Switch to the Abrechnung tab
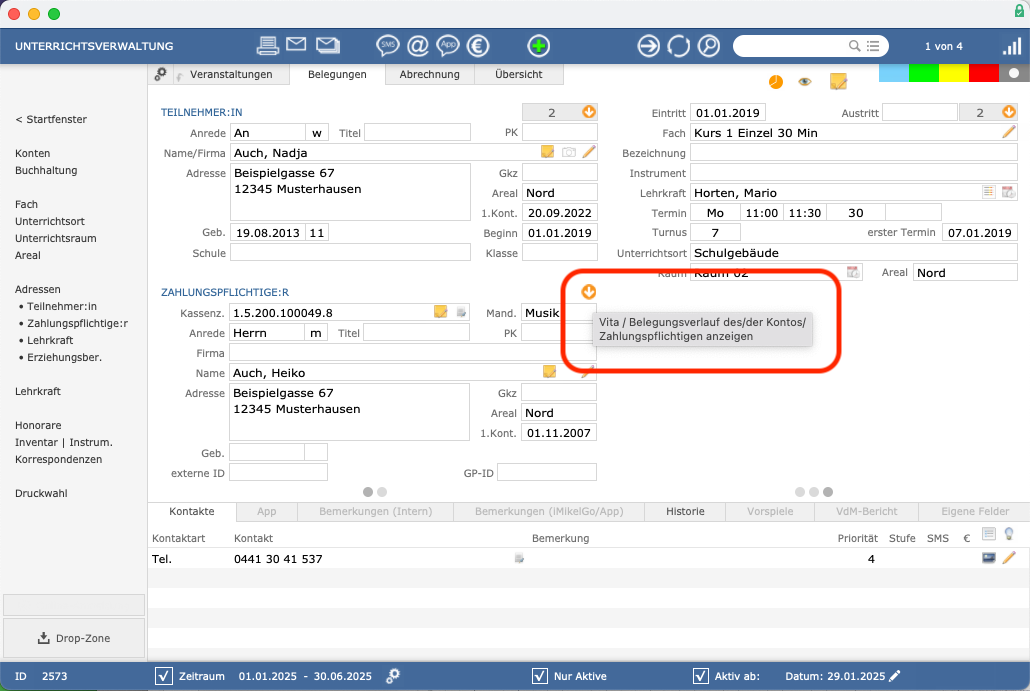This screenshot has width=1030, height=691. point(430,74)
